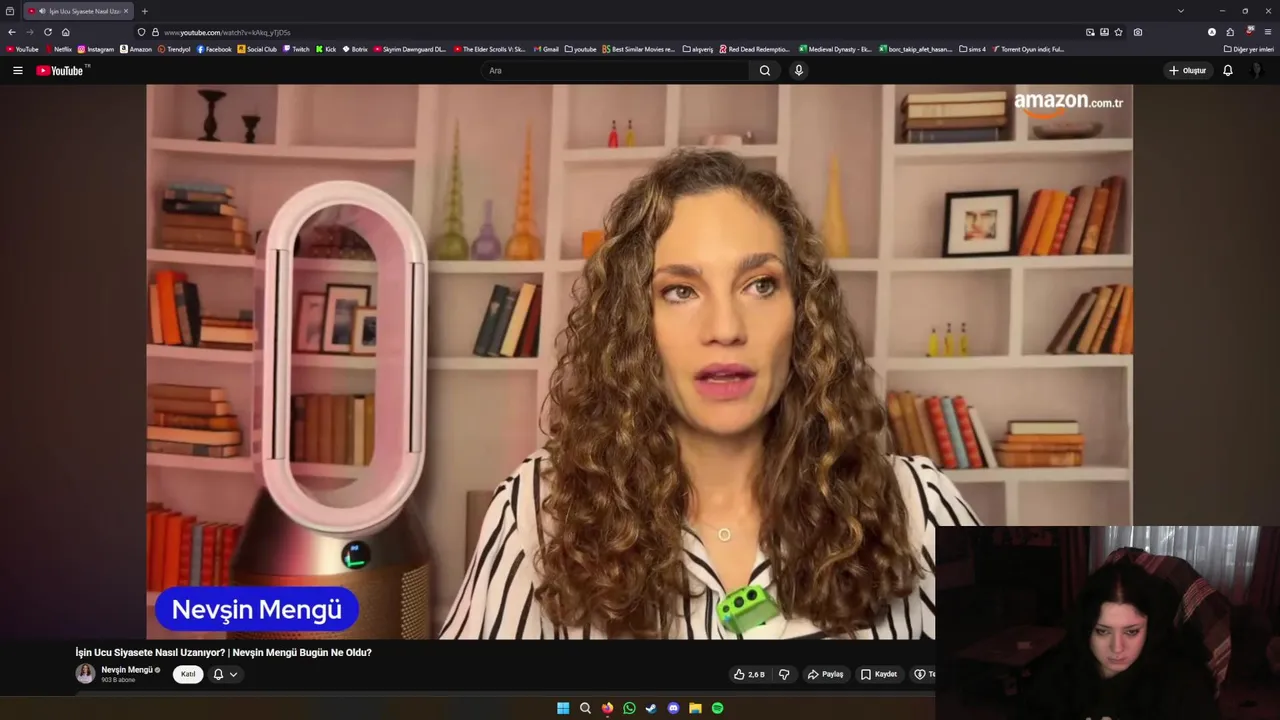Open the red badge extension icon
The image size is (1280, 720).
(1249, 31)
